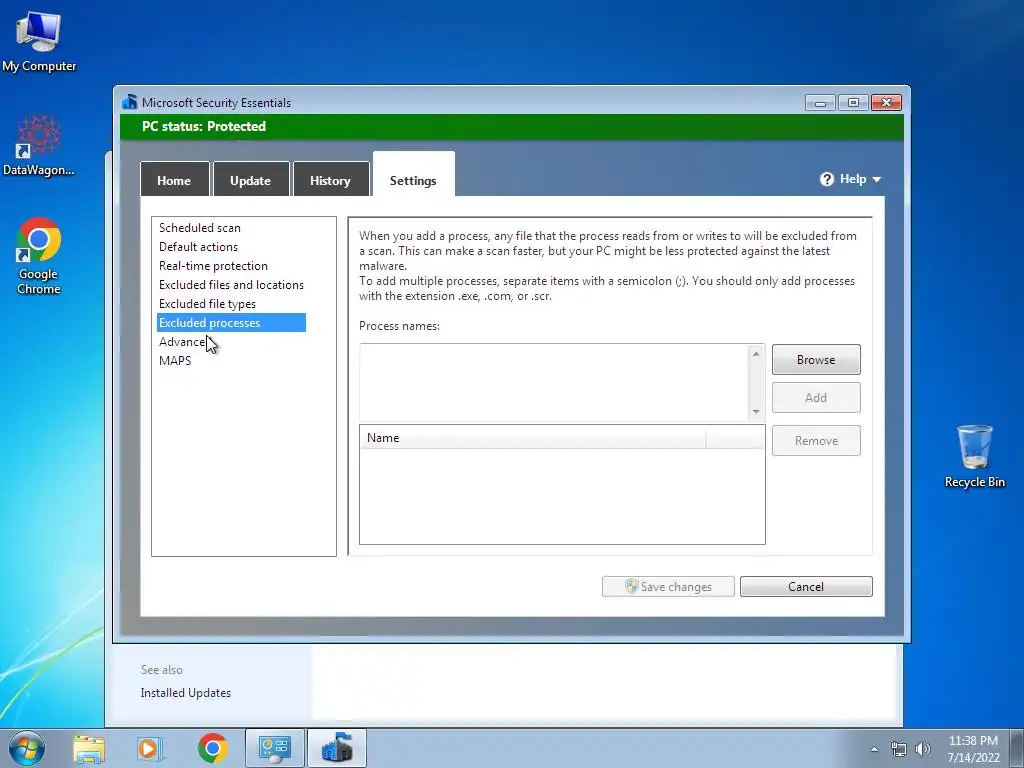Select Excluded file types

[x=207, y=304]
